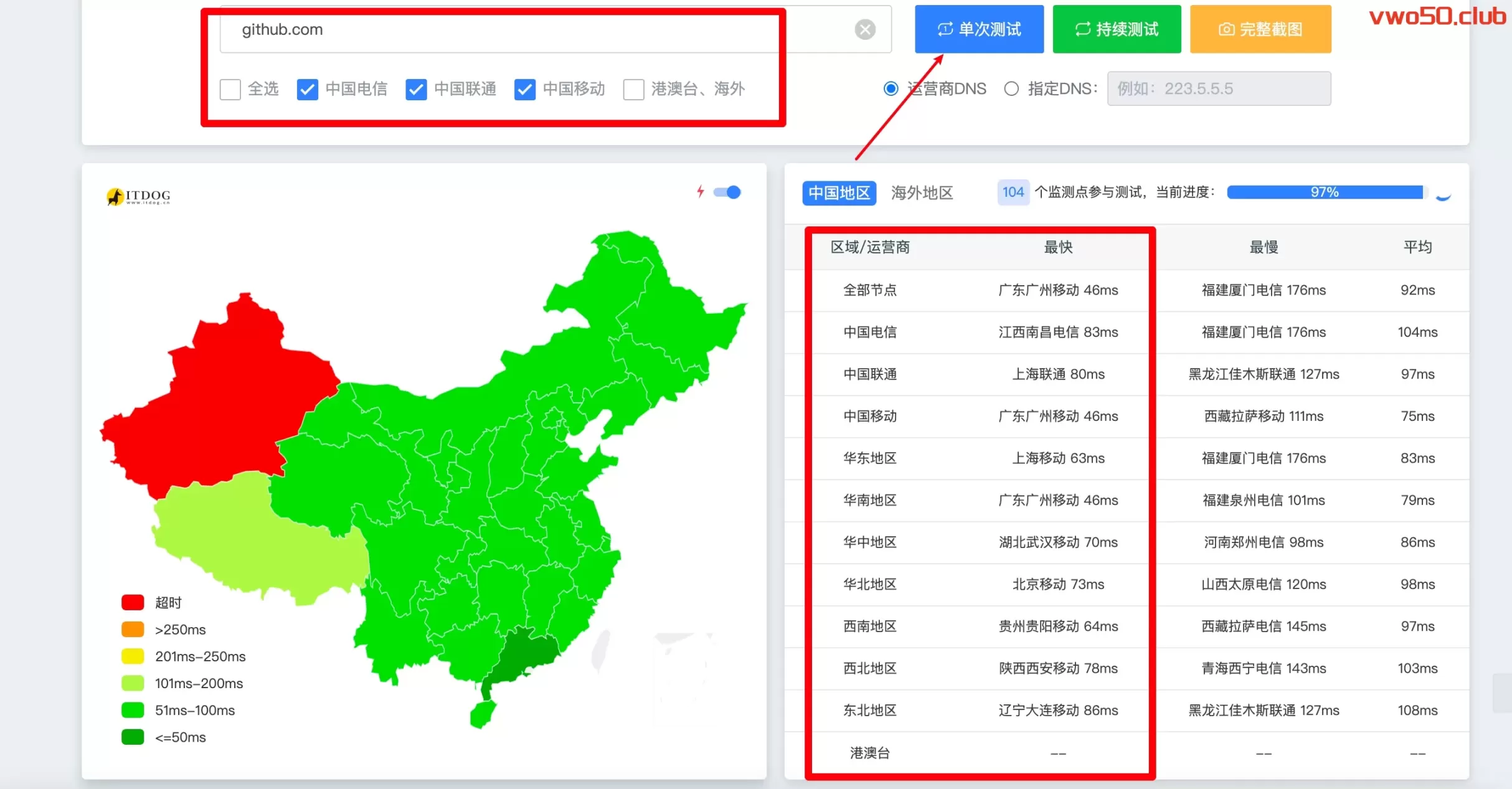Click the 单次测试 button
Screen dimensions: 1512x789
(x=979, y=29)
